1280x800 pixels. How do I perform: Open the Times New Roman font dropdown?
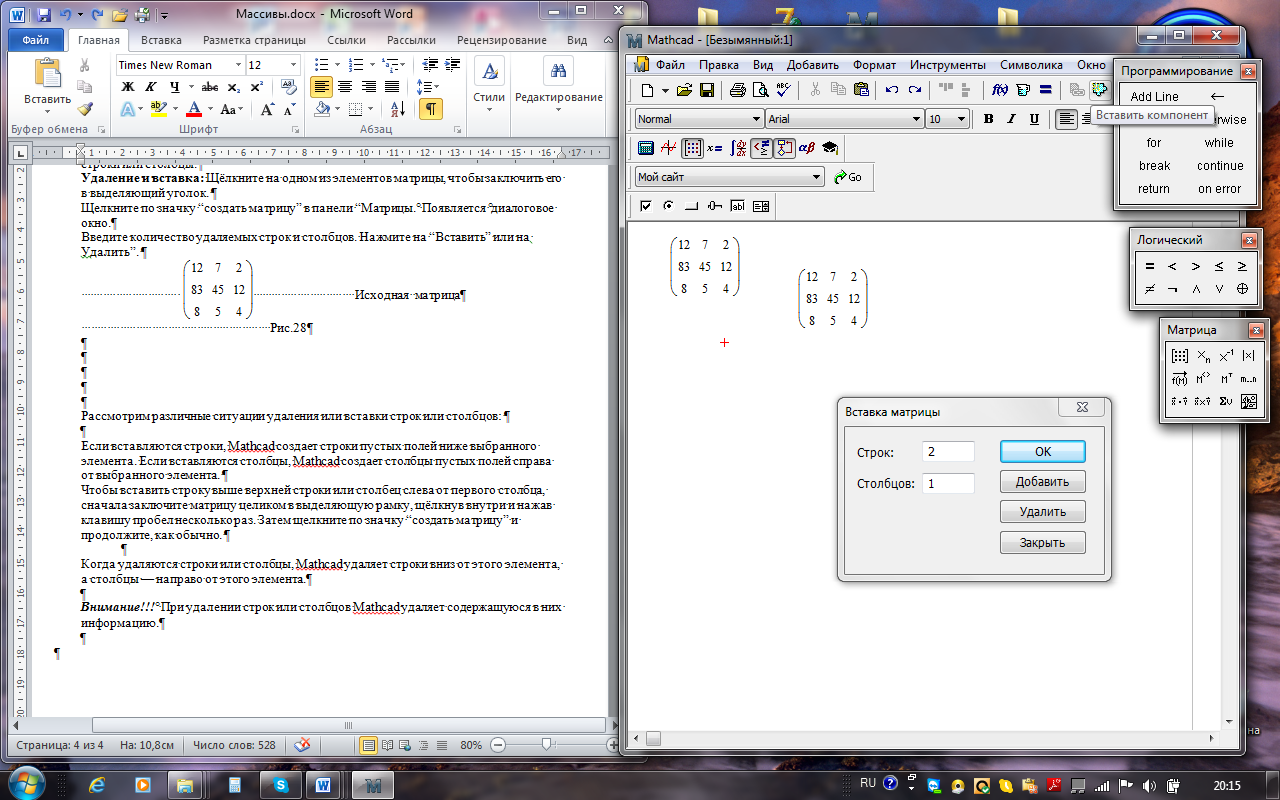click(237, 65)
